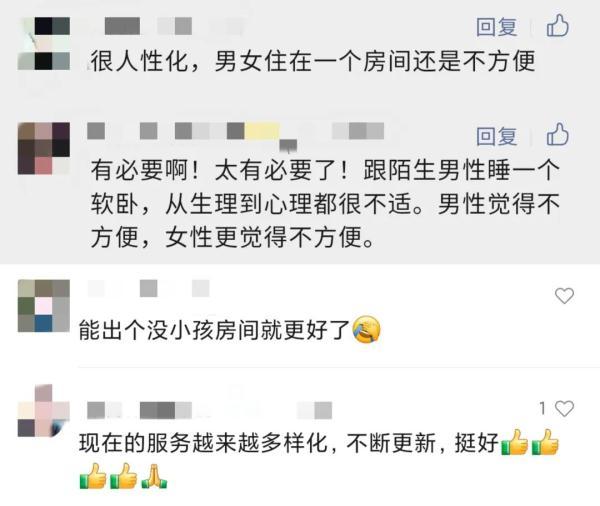Click username above 现在的服务 comment
This screenshot has height=506, width=600.
(209, 410)
